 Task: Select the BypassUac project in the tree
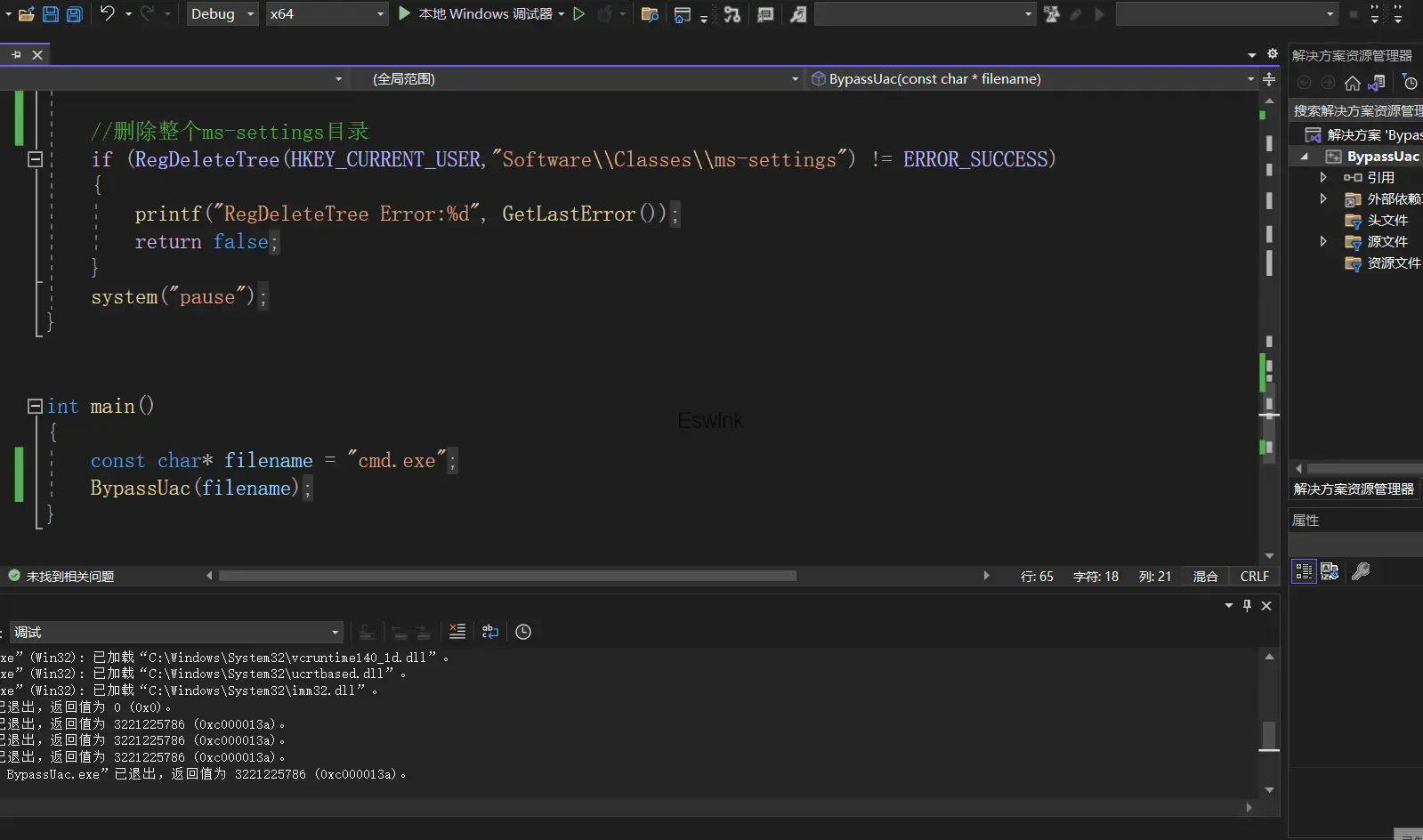tap(1382, 157)
